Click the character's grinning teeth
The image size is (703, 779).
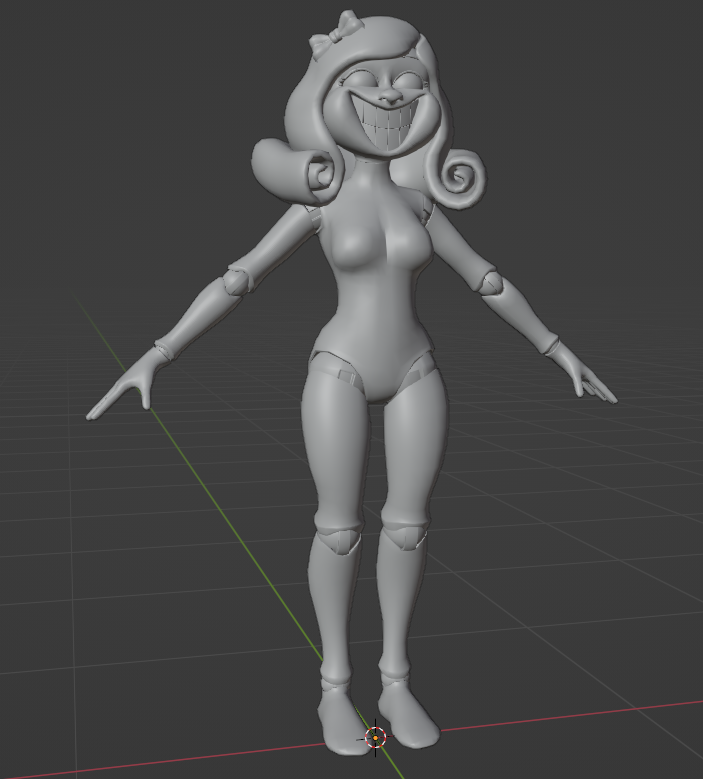click(x=388, y=130)
